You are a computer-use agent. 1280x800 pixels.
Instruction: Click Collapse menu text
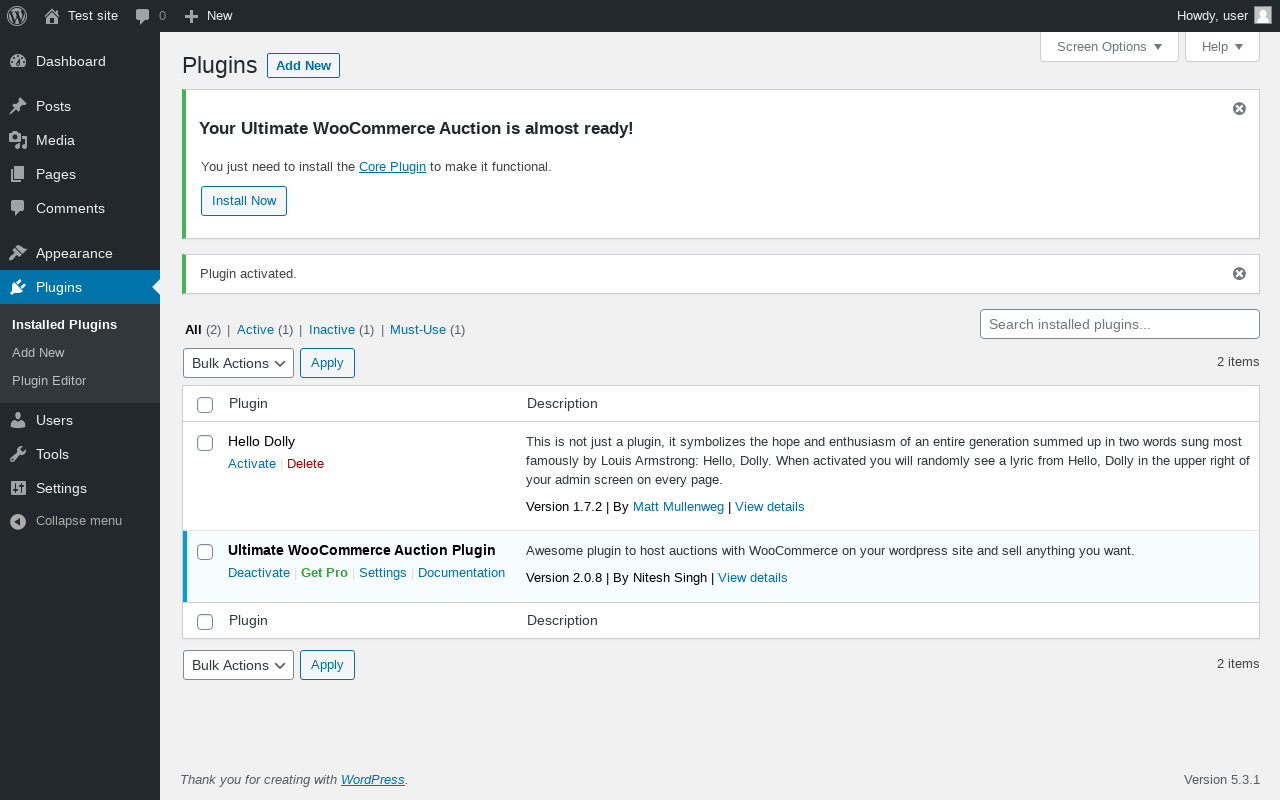(x=79, y=520)
